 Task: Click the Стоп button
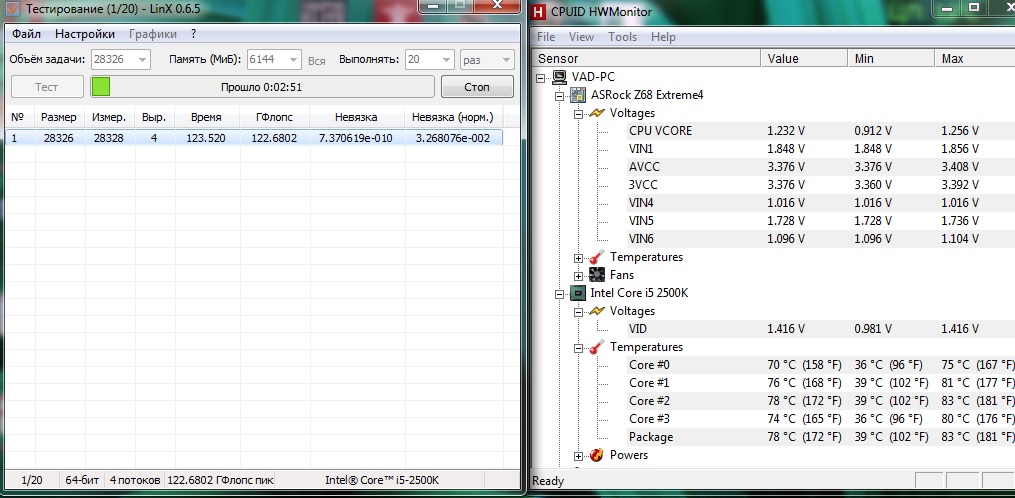477,87
